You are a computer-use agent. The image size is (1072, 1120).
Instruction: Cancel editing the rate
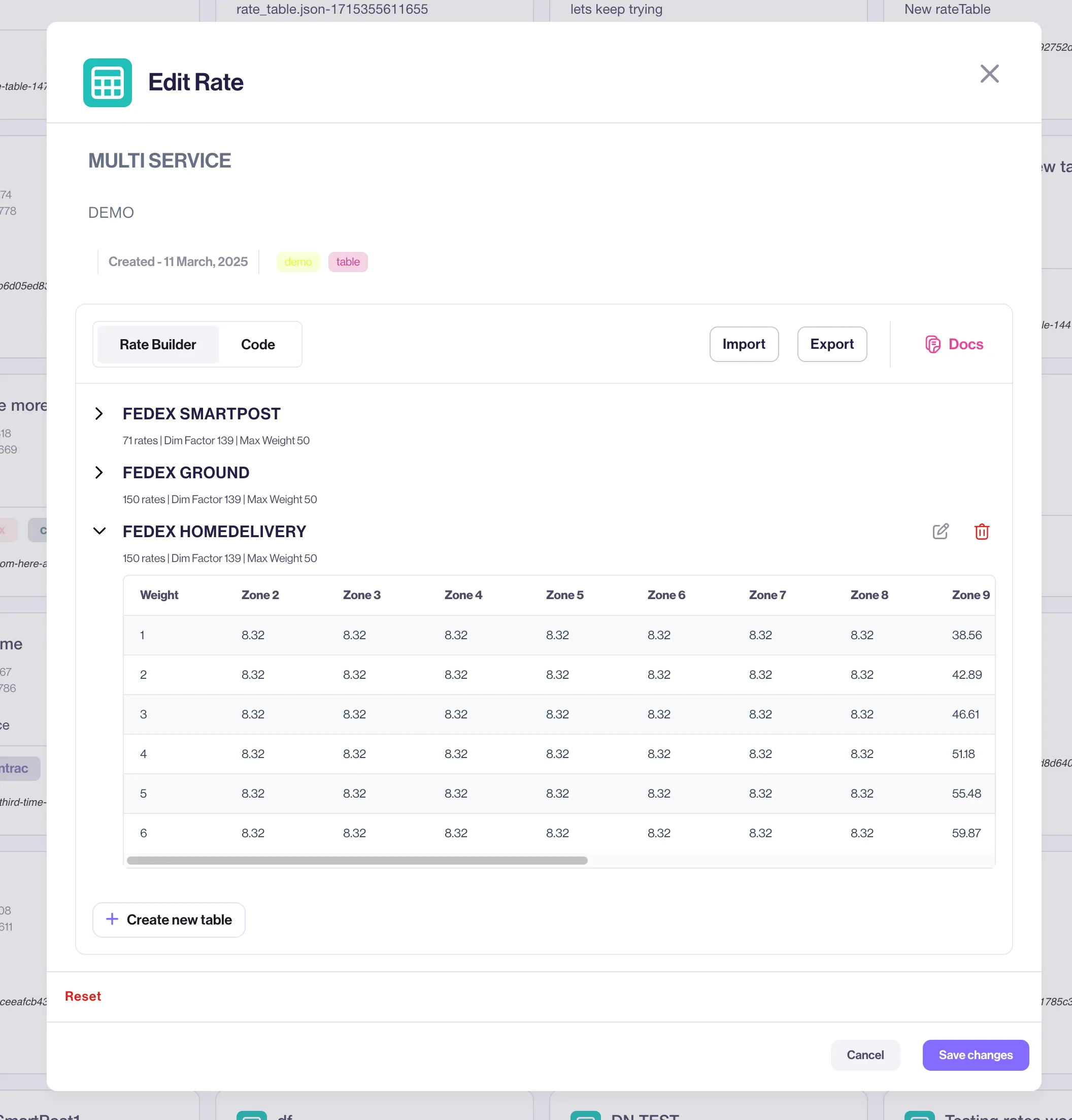pos(865,1055)
